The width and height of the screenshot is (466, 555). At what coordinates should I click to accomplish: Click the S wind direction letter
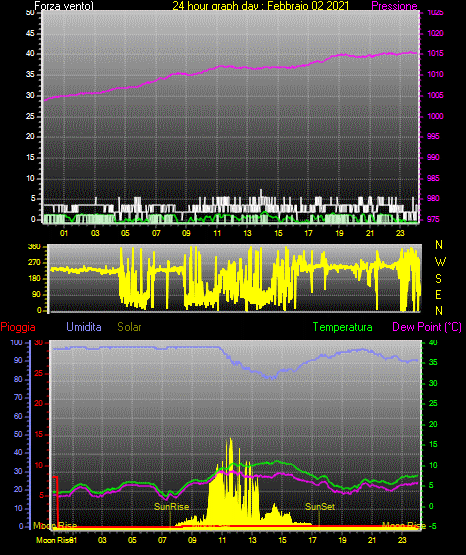pos(438,279)
